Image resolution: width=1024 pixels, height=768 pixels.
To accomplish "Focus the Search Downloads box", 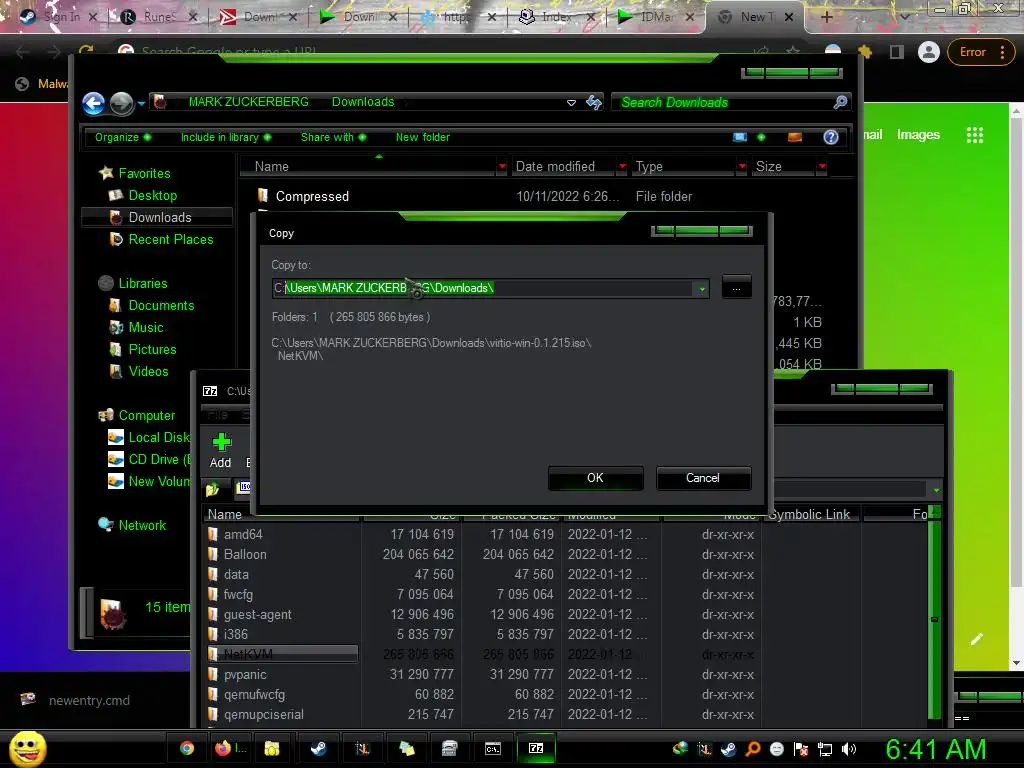I will pos(725,103).
